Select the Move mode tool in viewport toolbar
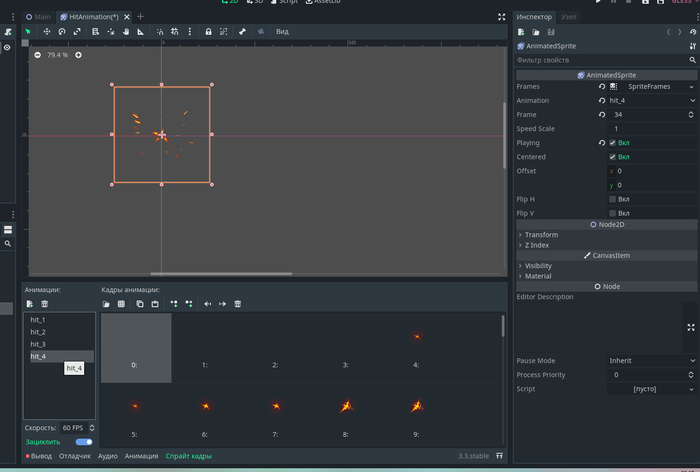 (x=46, y=32)
